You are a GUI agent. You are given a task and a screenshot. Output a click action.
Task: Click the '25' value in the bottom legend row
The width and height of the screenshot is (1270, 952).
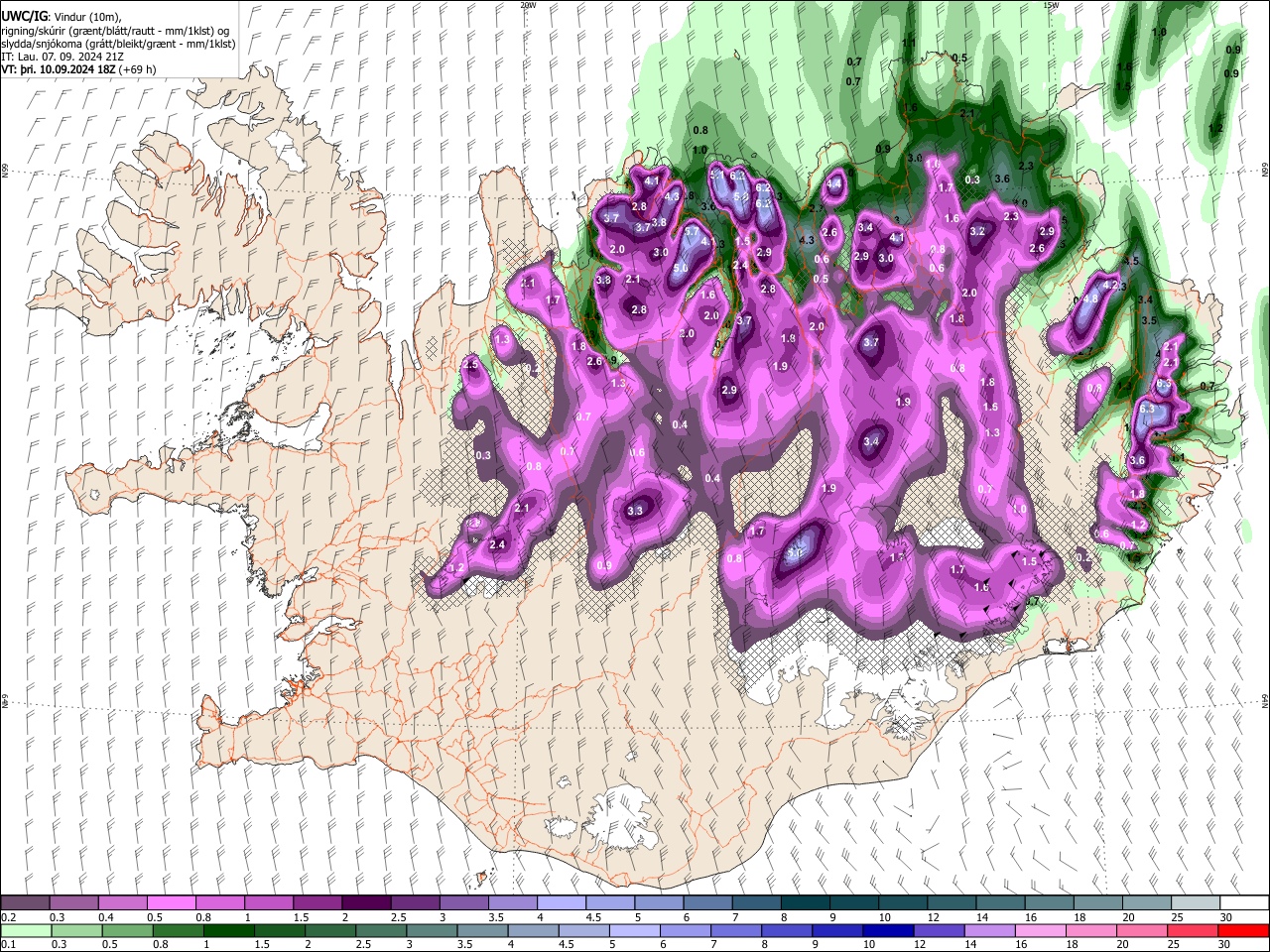[1174, 945]
